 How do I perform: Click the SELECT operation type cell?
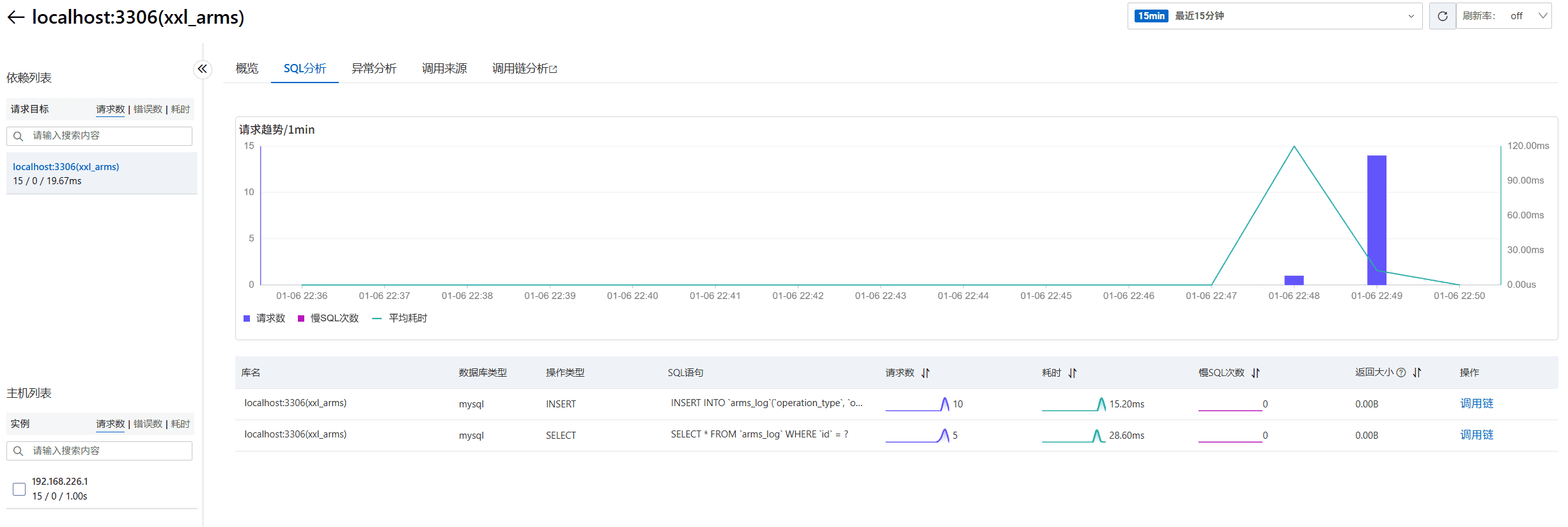point(561,436)
